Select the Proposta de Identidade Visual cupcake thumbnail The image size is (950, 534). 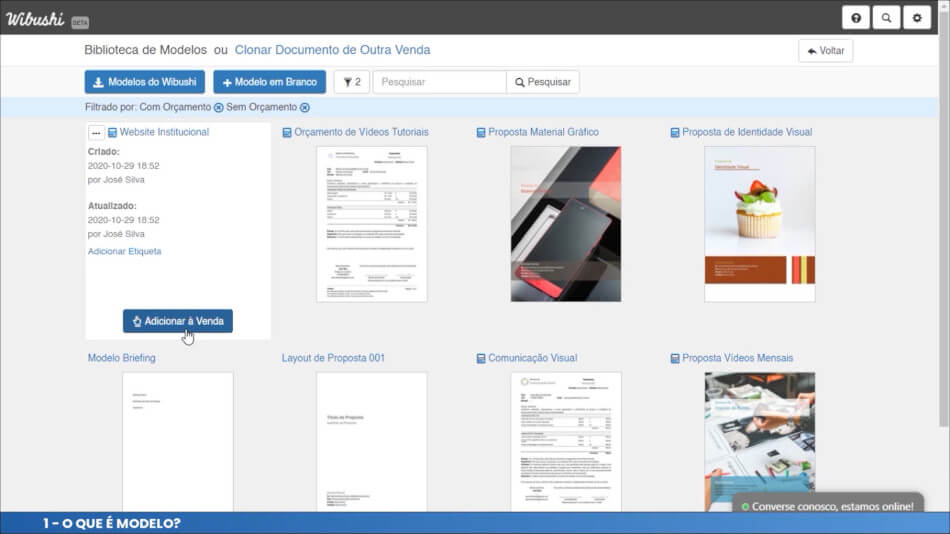pos(759,224)
